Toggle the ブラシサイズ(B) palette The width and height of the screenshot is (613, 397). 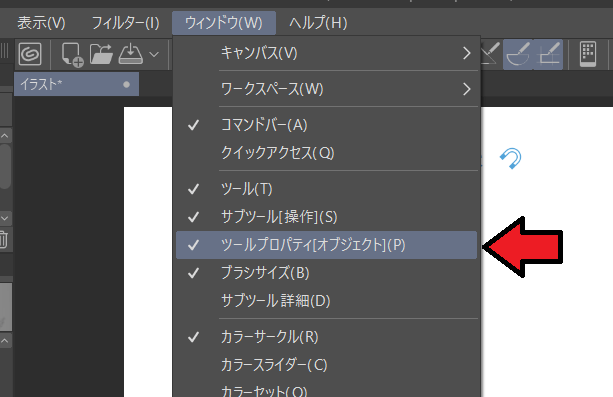pos(326,273)
